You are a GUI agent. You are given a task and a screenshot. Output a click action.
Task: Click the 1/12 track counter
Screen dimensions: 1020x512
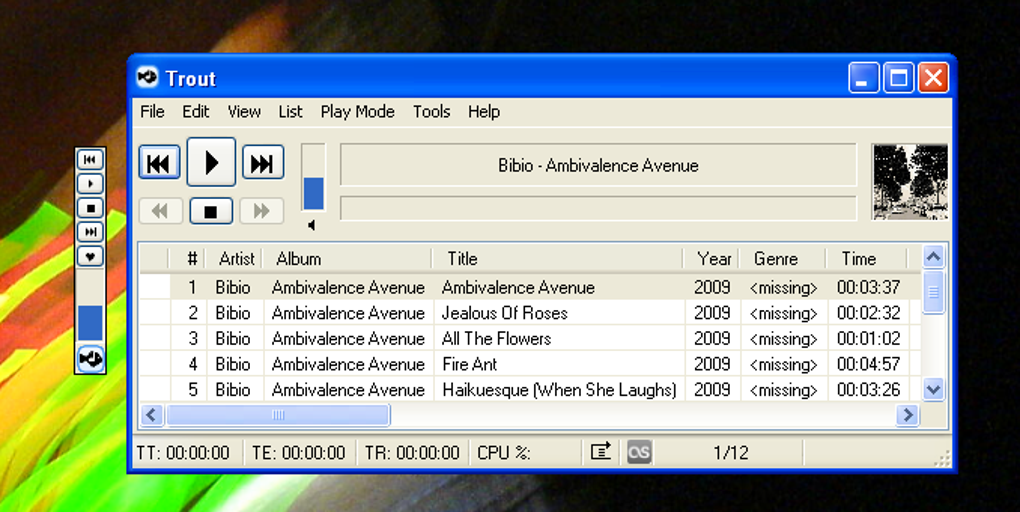(731, 452)
